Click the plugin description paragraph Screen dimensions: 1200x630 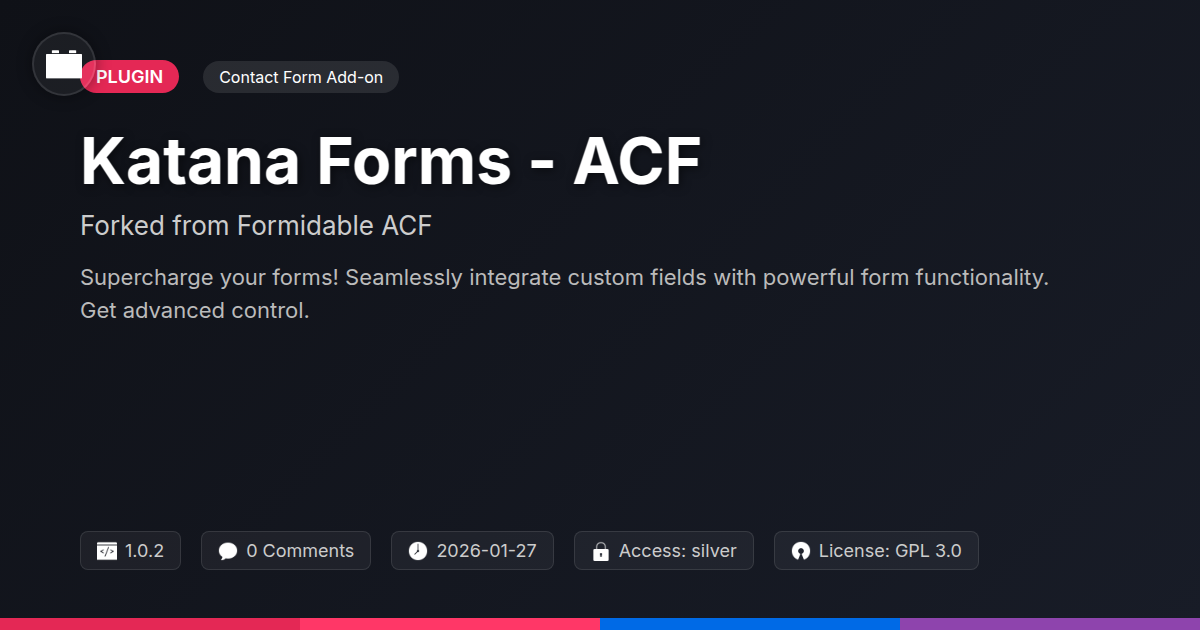[564, 294]
